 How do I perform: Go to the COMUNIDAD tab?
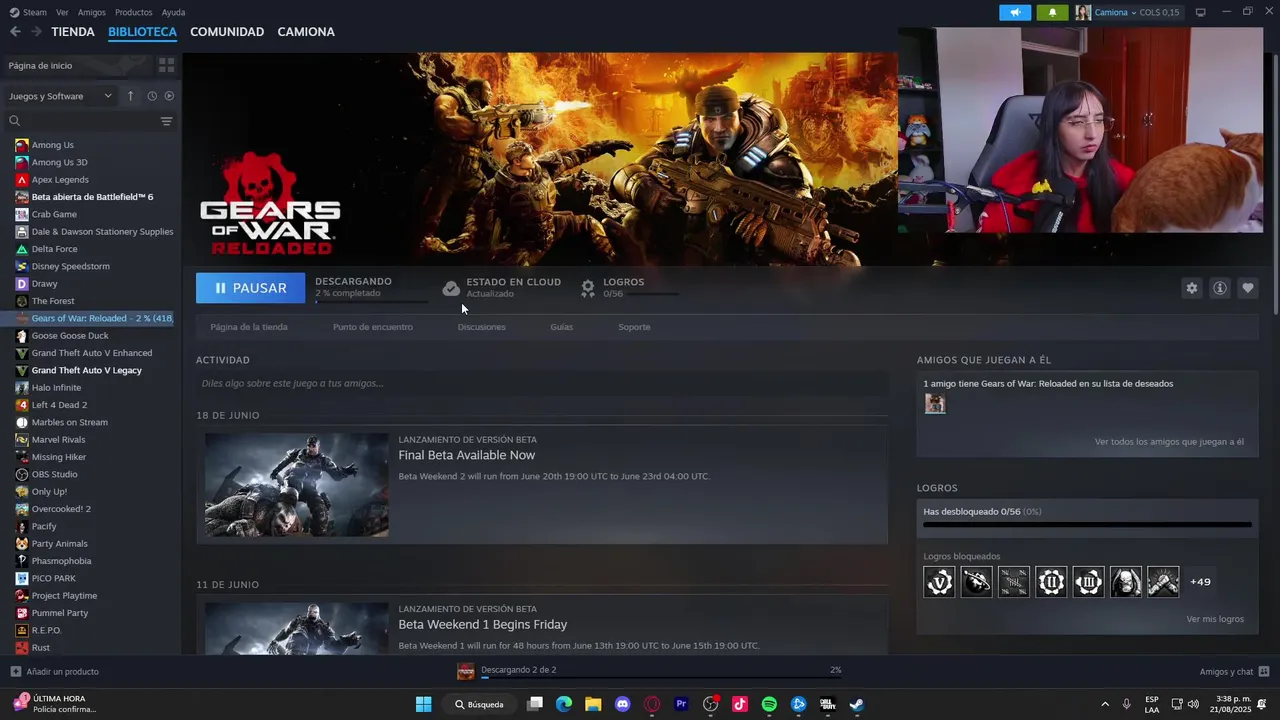click(227, 32)
